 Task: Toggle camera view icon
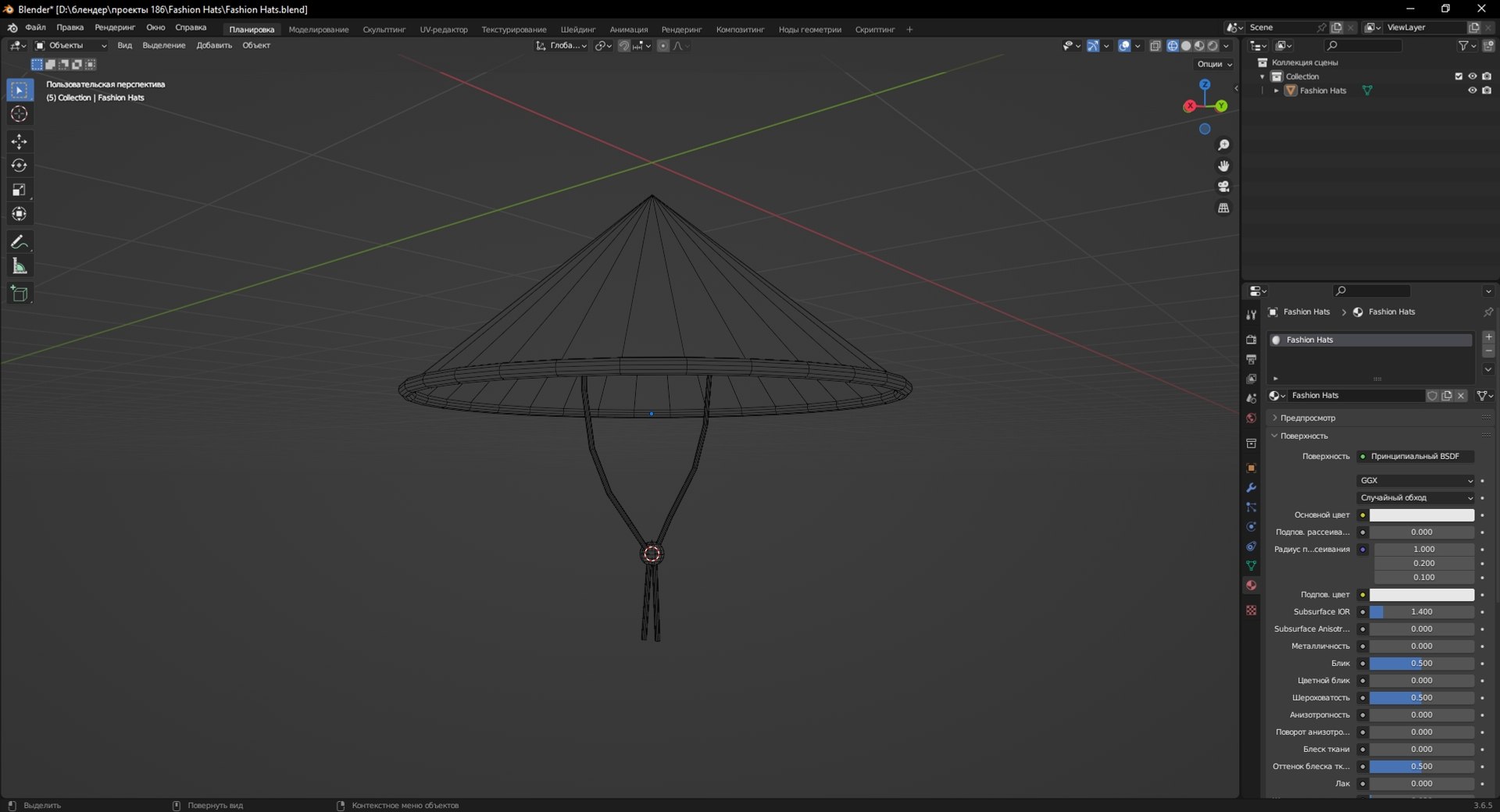1223,187
